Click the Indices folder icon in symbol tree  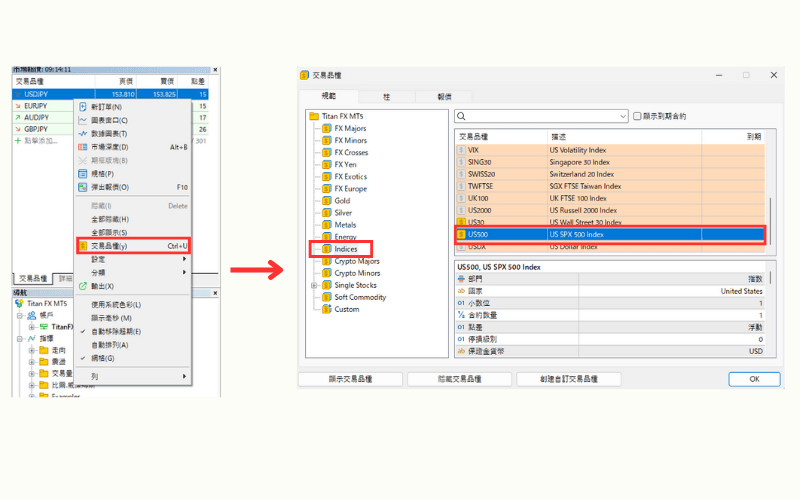point(326,248)
